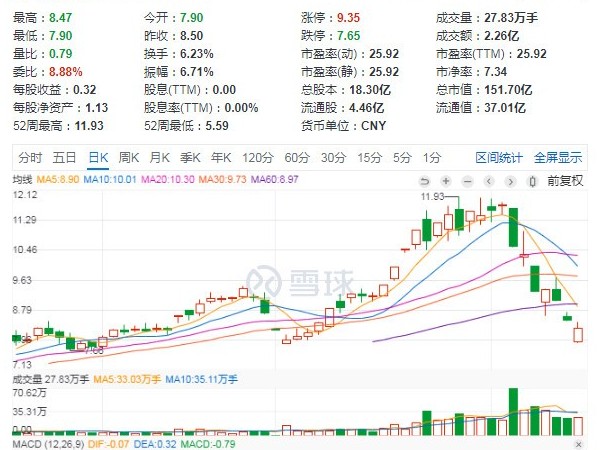Click the 振幅 value 6.71%
600x450 pixels.
(197, 72)
